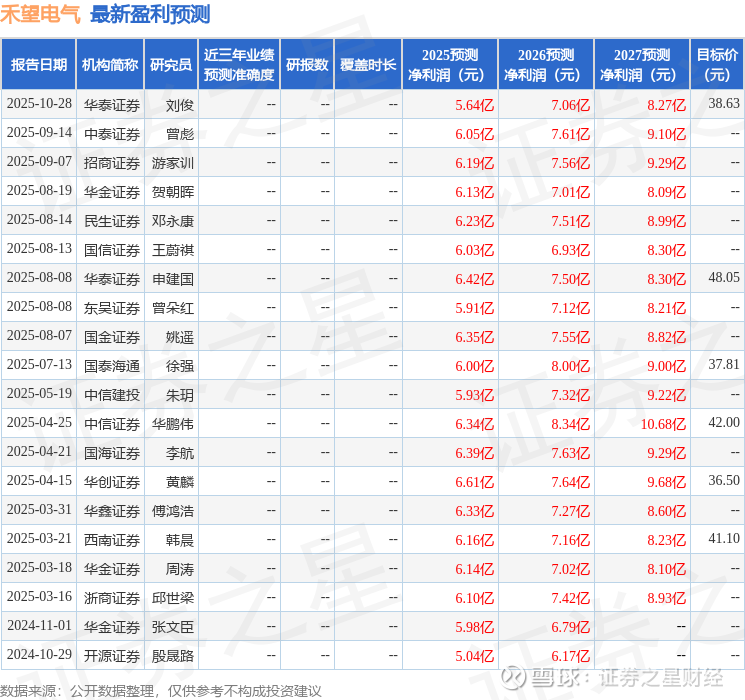Image resolution: width=745 pixels, height=700 pixels.
Task: Click target price 48.05
Action: 724,277
